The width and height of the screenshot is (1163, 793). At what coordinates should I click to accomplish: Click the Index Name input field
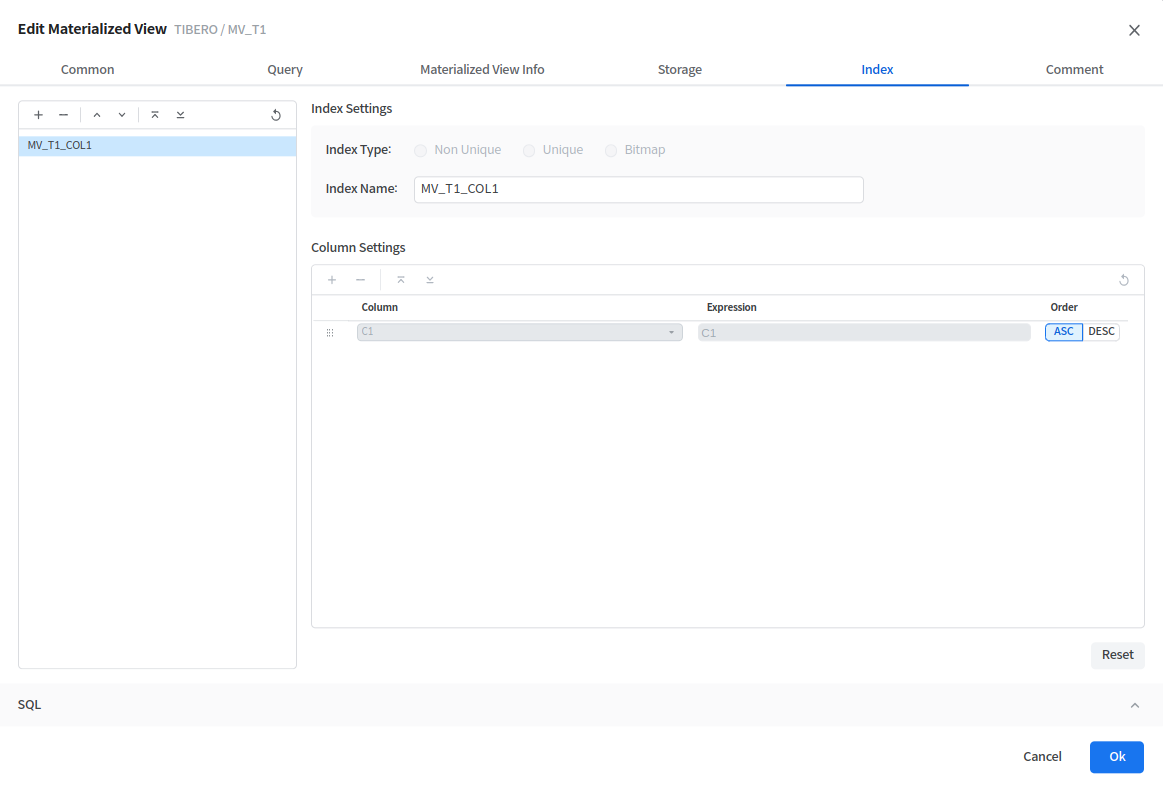(638, 189)
